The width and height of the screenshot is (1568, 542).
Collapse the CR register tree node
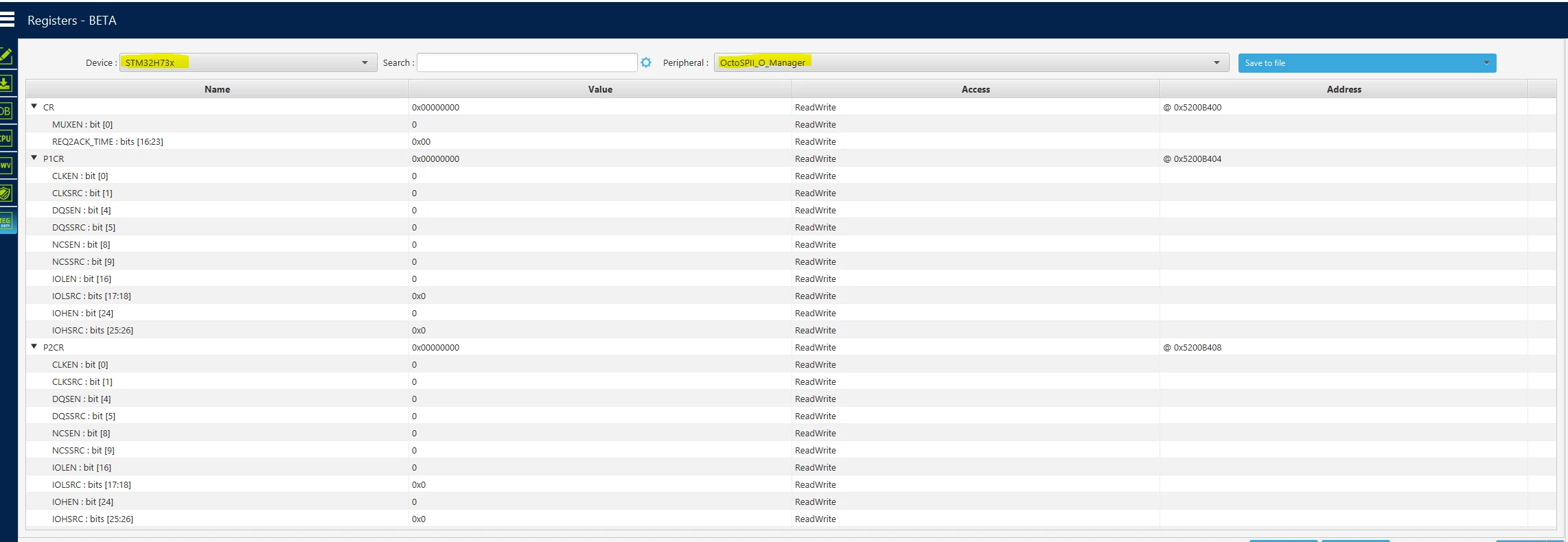(34, 106)
